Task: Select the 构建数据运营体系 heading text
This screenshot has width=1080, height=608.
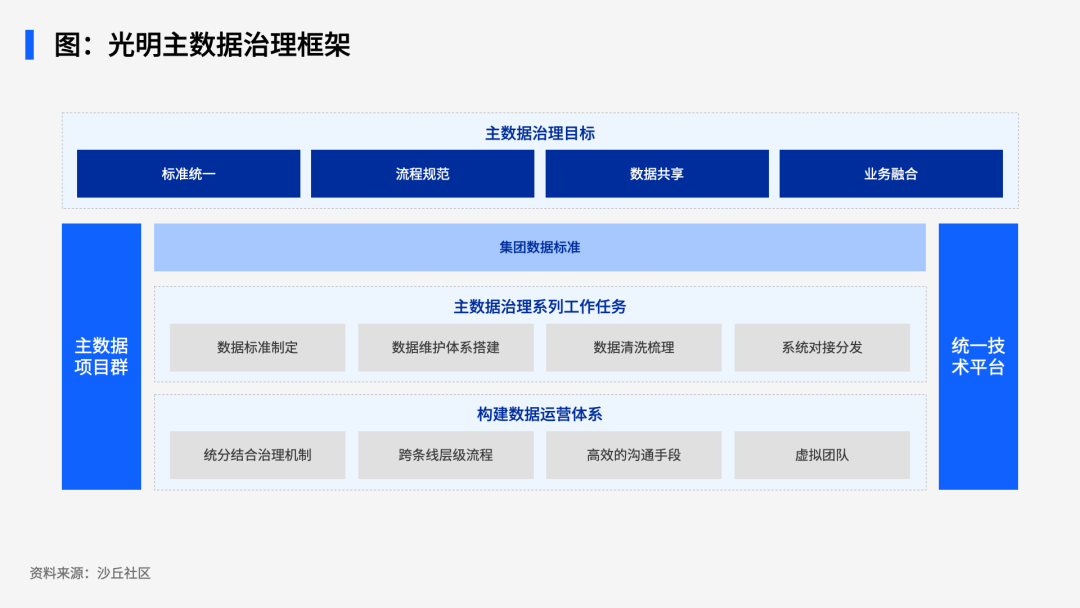Action: 539,414
